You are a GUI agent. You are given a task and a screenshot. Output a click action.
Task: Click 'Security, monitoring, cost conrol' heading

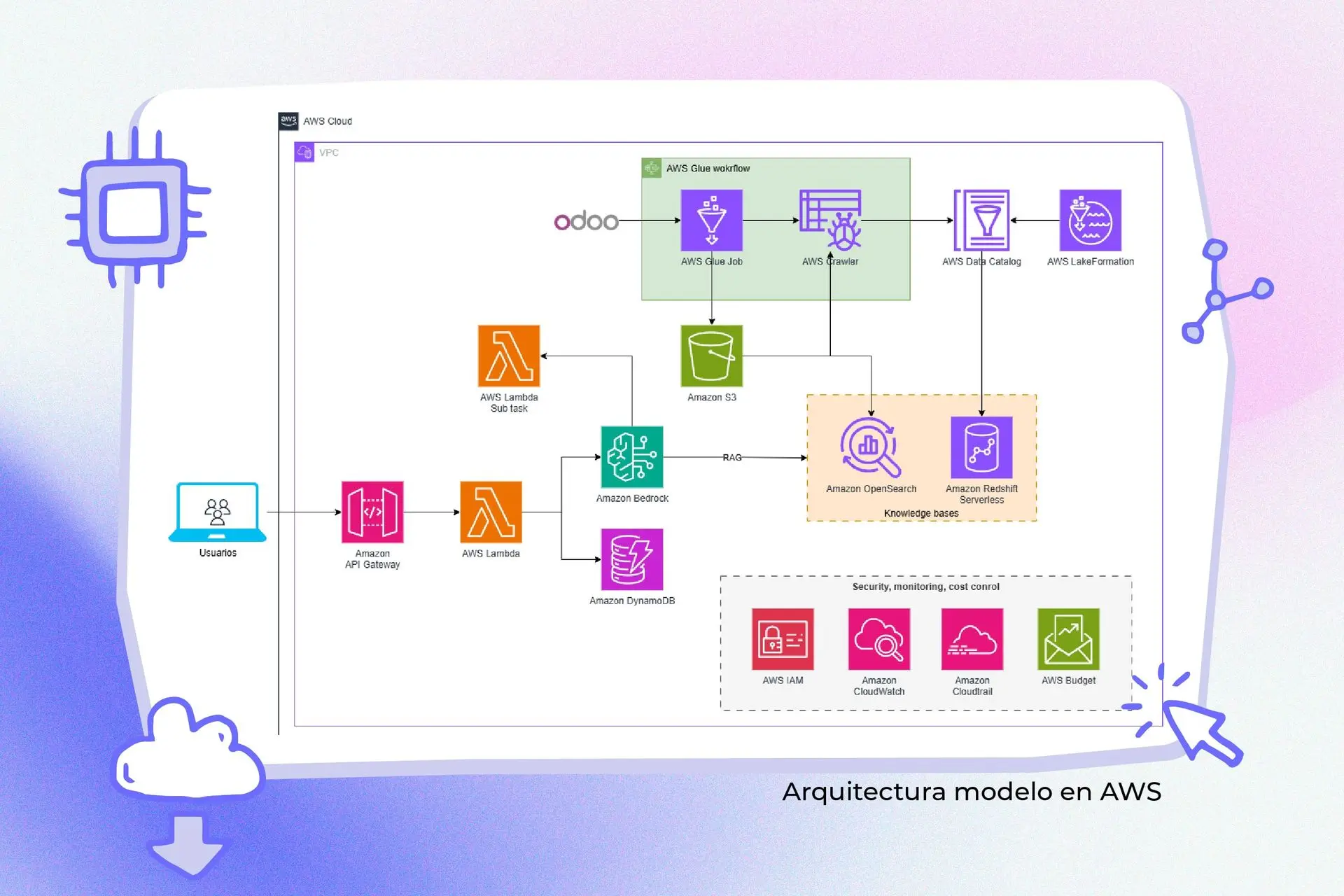click(926, 587)
